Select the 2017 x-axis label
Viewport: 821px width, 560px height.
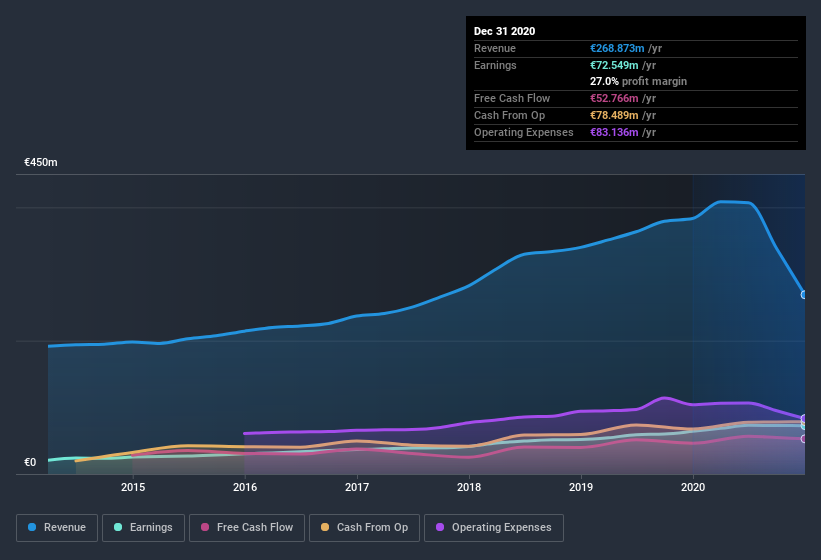(x=357, y=487)
